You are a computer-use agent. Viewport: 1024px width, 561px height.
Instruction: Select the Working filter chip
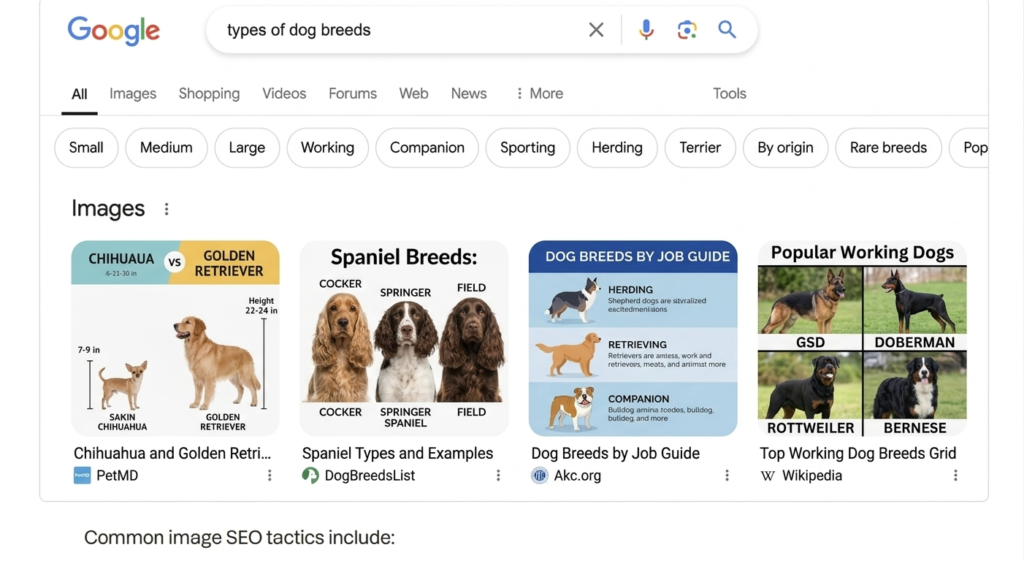tap(327, 148)
